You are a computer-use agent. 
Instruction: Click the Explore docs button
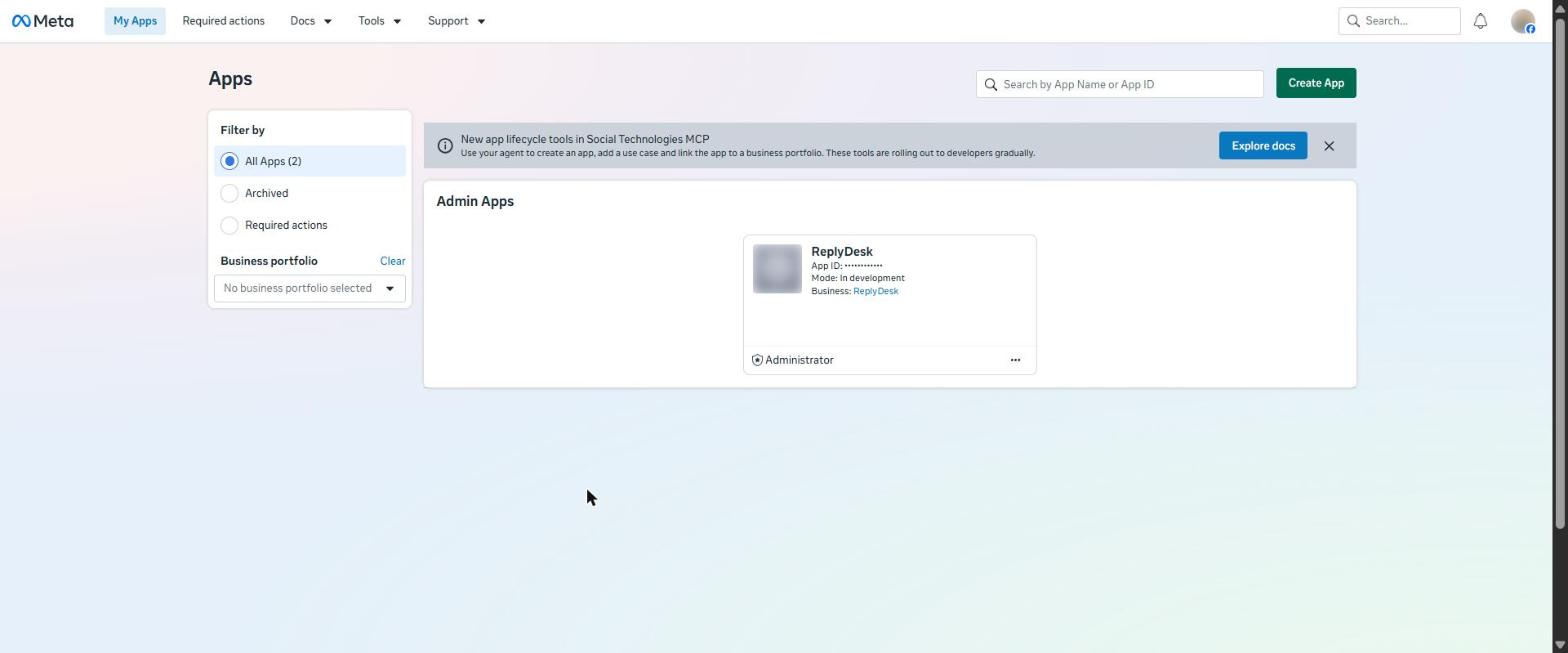coord(1263,146)
